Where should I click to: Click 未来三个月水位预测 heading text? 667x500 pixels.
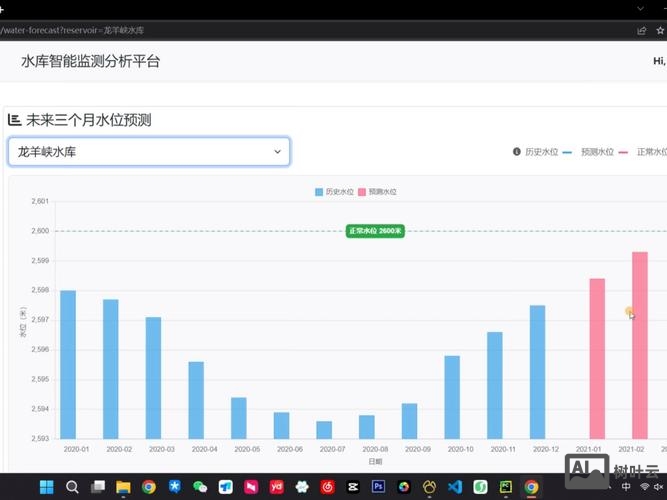pos(88,120)
